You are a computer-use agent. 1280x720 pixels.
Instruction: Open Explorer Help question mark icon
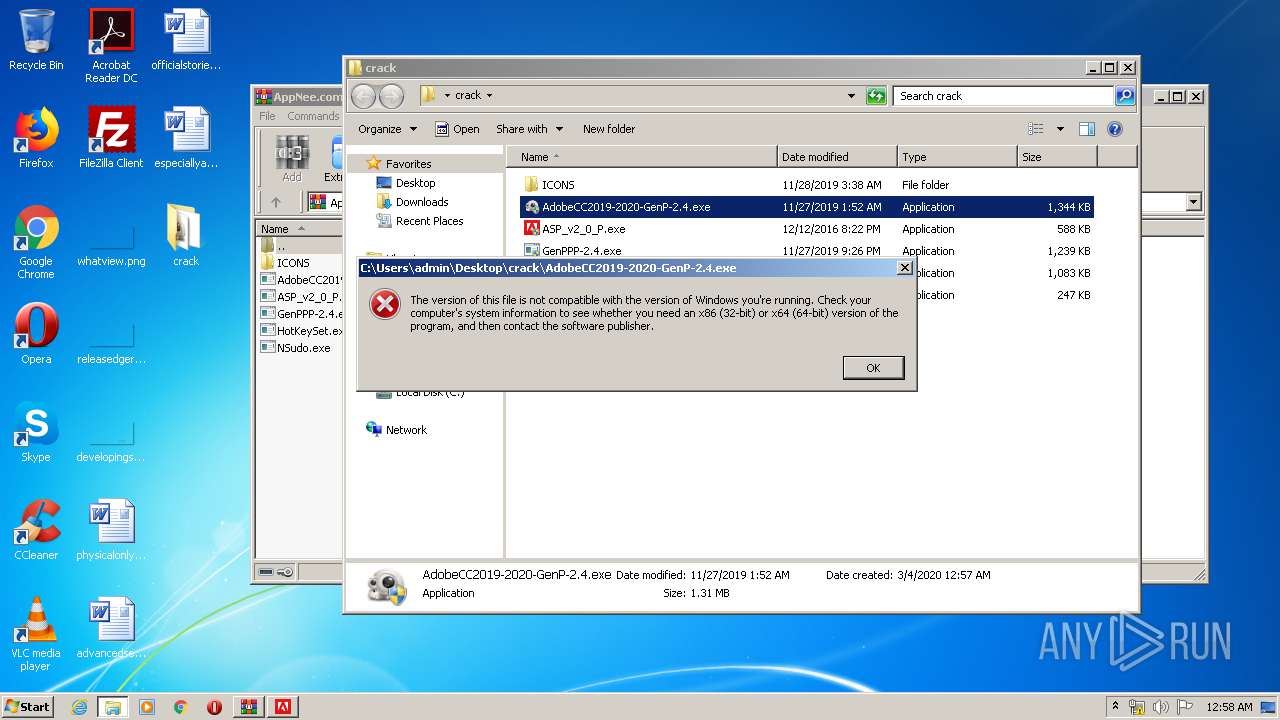[1115, 129]
